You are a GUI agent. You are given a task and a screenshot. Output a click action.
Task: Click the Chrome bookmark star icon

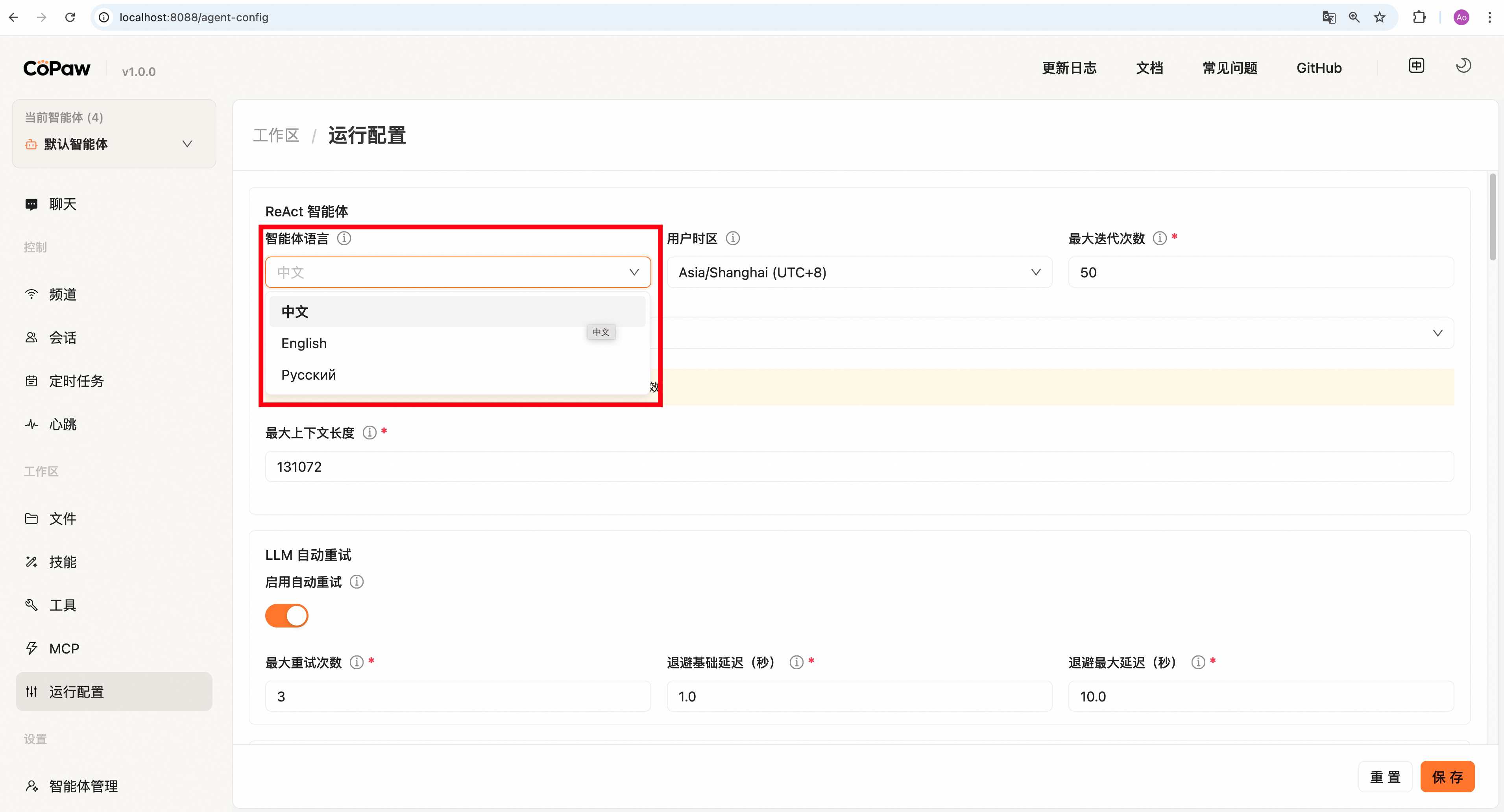(x=1380, y=18)
